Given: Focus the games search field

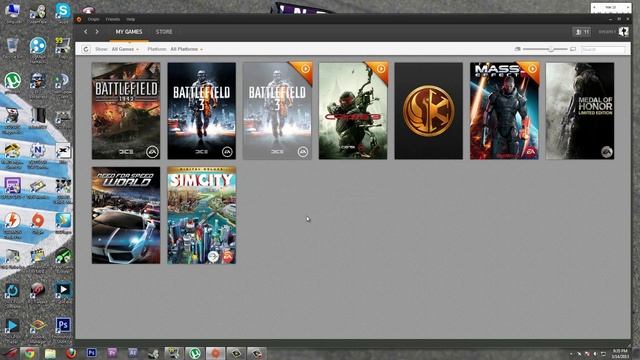Looking at the screenshot, I should point(603,49).
